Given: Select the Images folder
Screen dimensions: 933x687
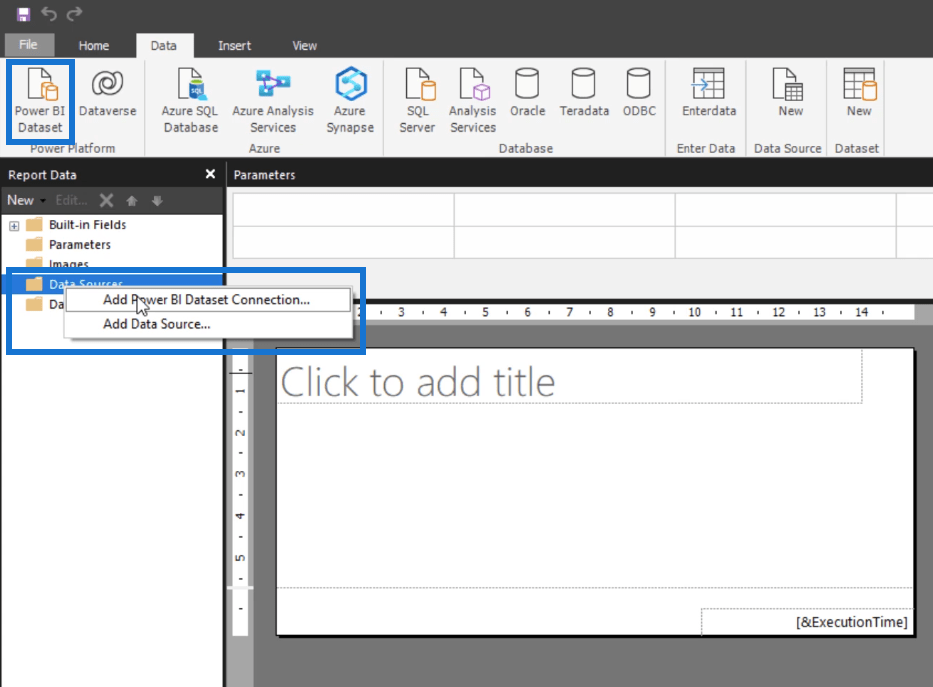Looking at the screenshot, I should (58, 263).
